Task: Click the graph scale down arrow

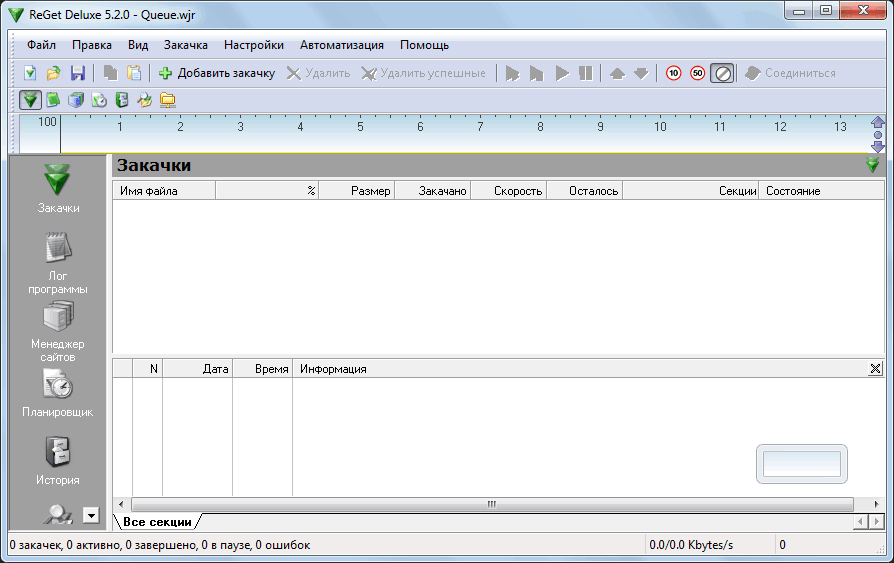Action: [x=878, y=147]
